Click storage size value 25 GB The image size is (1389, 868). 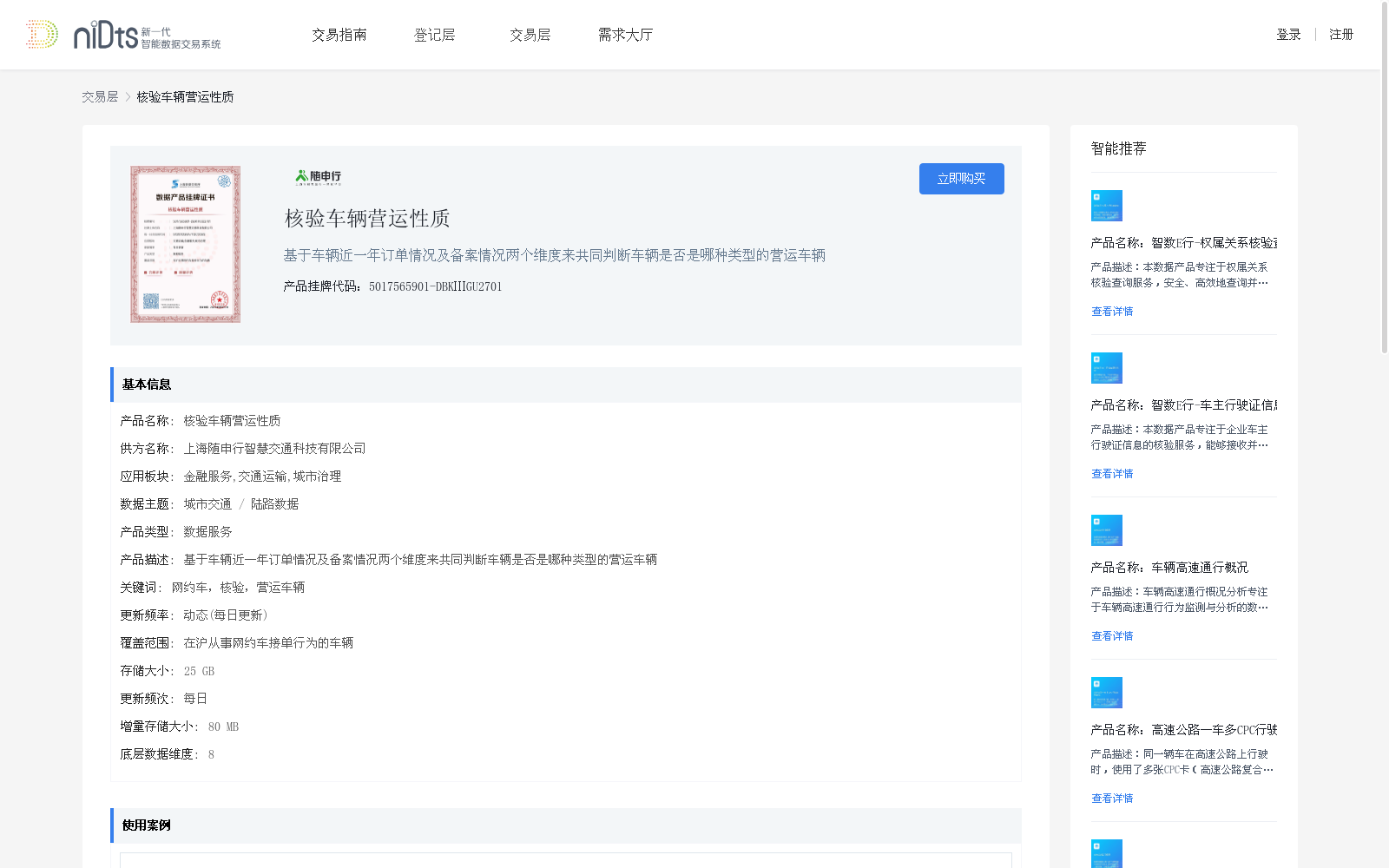(199, 671)
